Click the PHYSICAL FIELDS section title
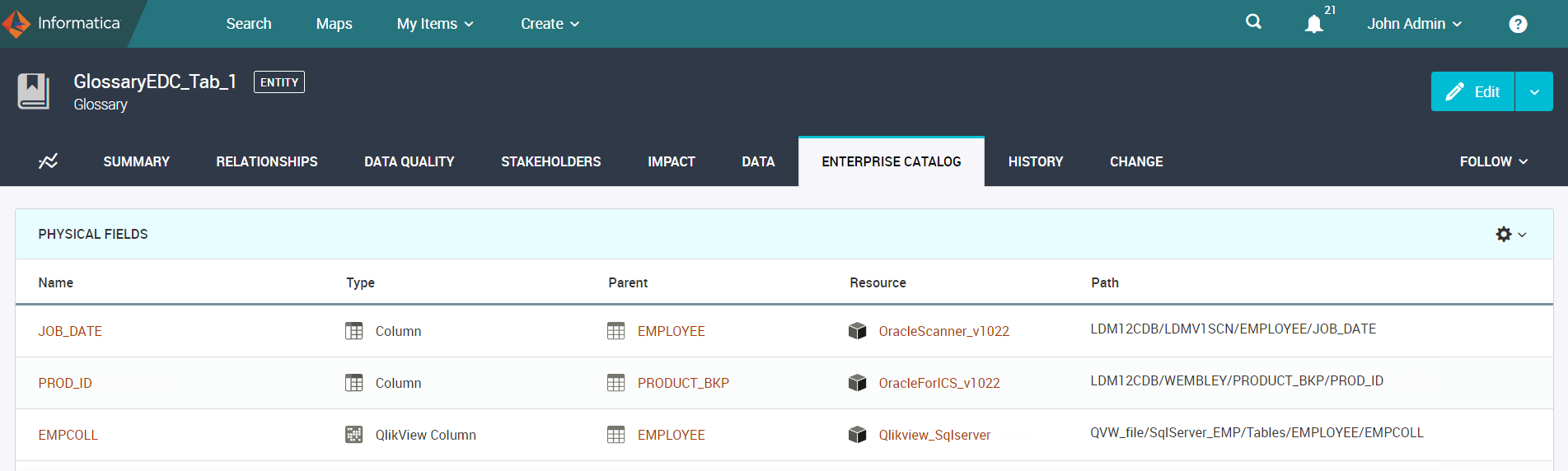The image size is (1568, 471). [93, 234]
